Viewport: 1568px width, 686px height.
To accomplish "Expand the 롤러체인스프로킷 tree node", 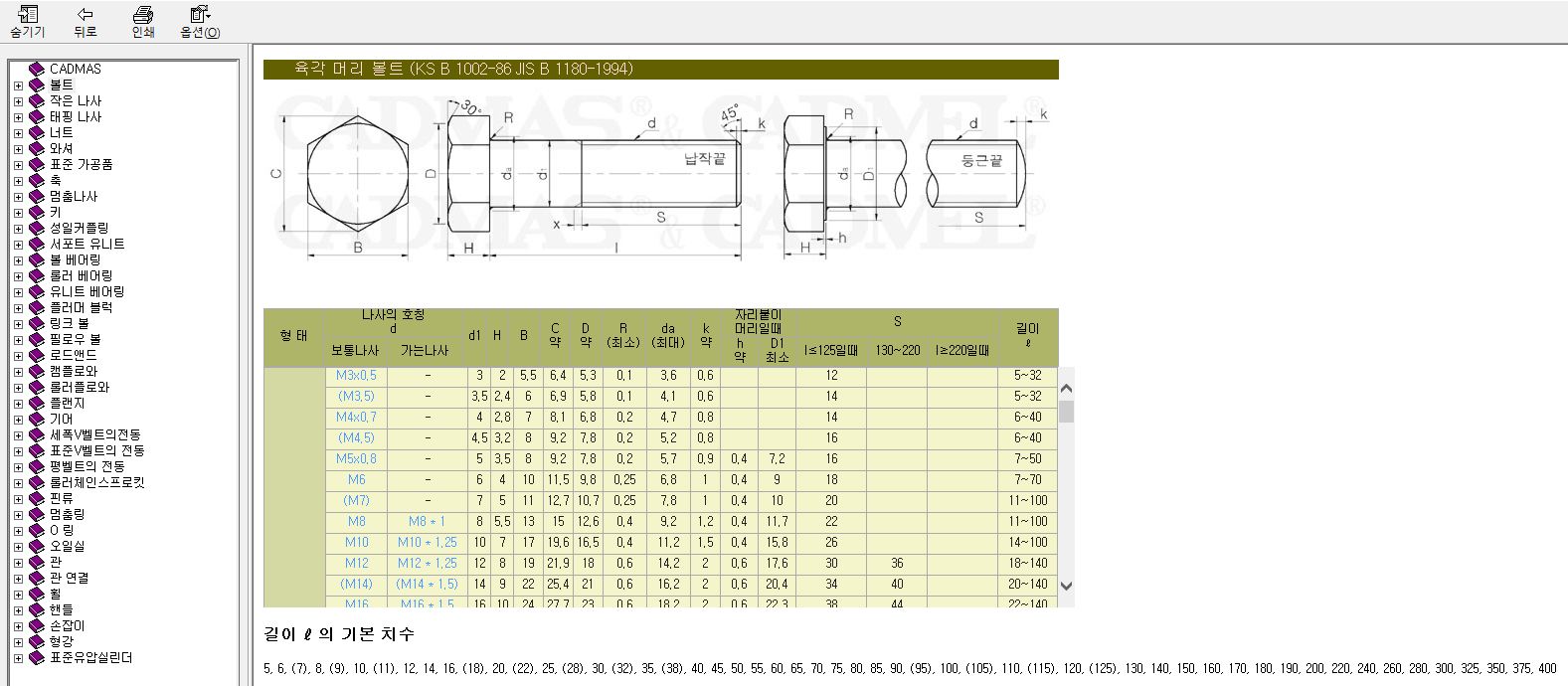I will pos(18,483).
